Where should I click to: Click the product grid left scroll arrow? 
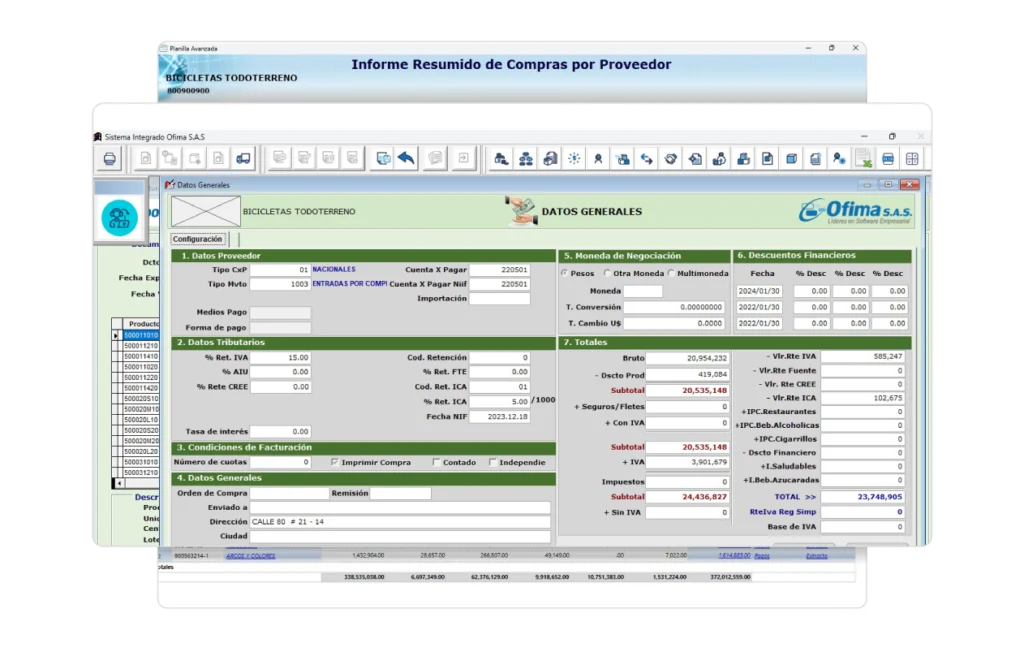pyautogui.click(x=118, y=483)
